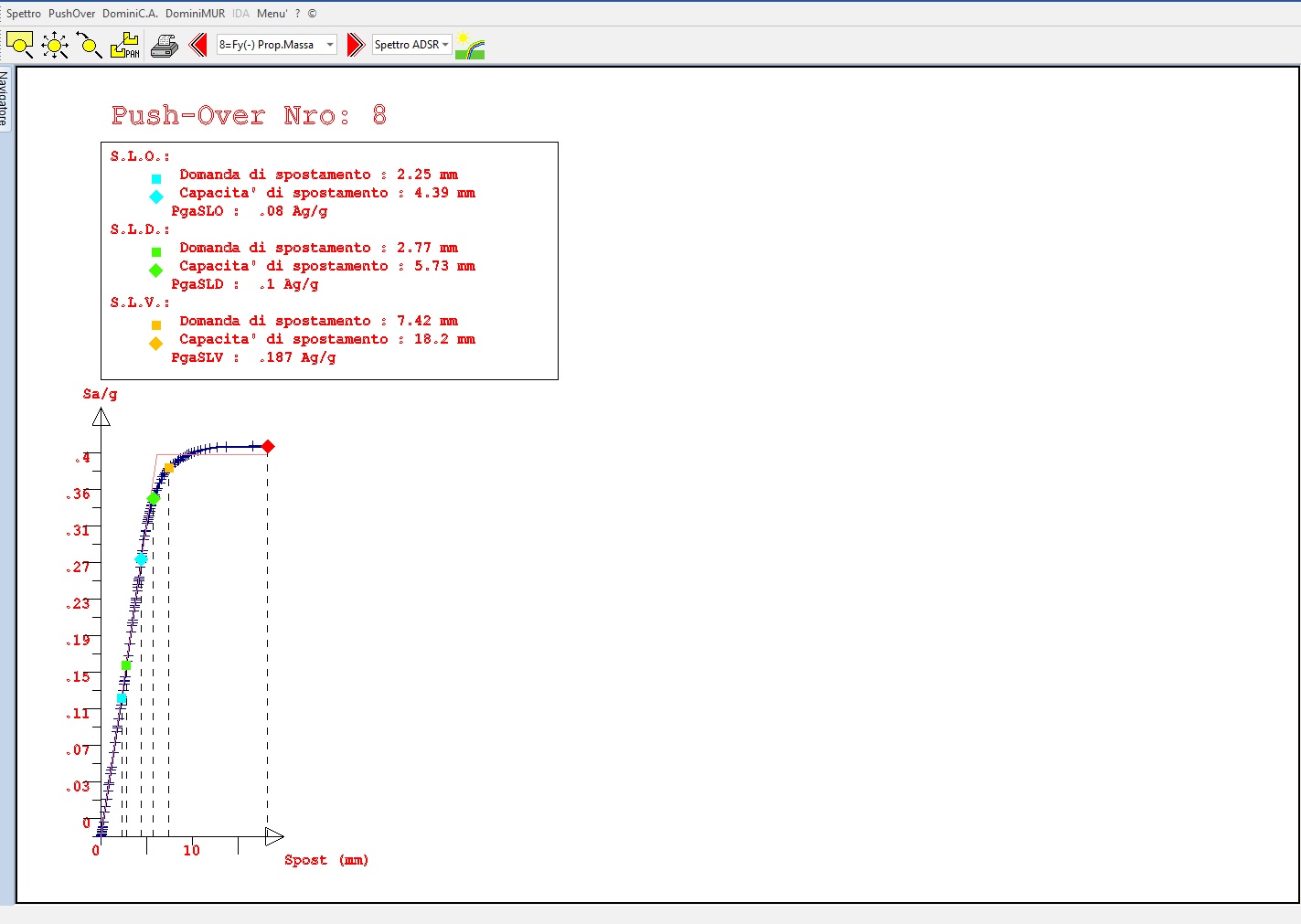Click the cyan square marker on curve
Viewport: 1301px width, 924px height.
(x=122, y=698)
